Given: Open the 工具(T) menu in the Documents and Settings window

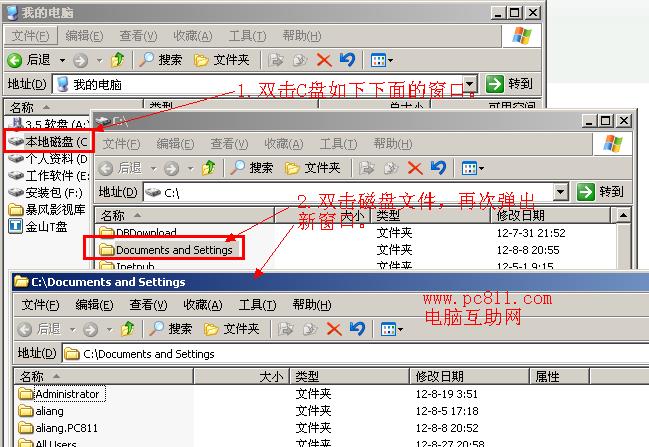Looking at the screenshot, I should tap(257, 305).
